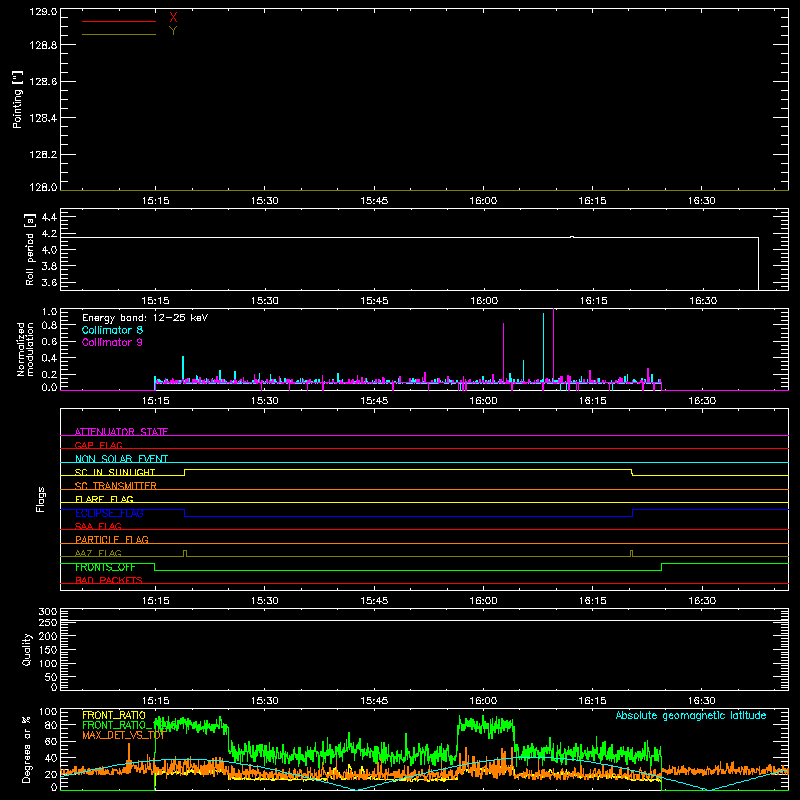800x800 pixels.
Task: Click the 15:45 time label under modulation plot
Action: (x=374, y=401)
